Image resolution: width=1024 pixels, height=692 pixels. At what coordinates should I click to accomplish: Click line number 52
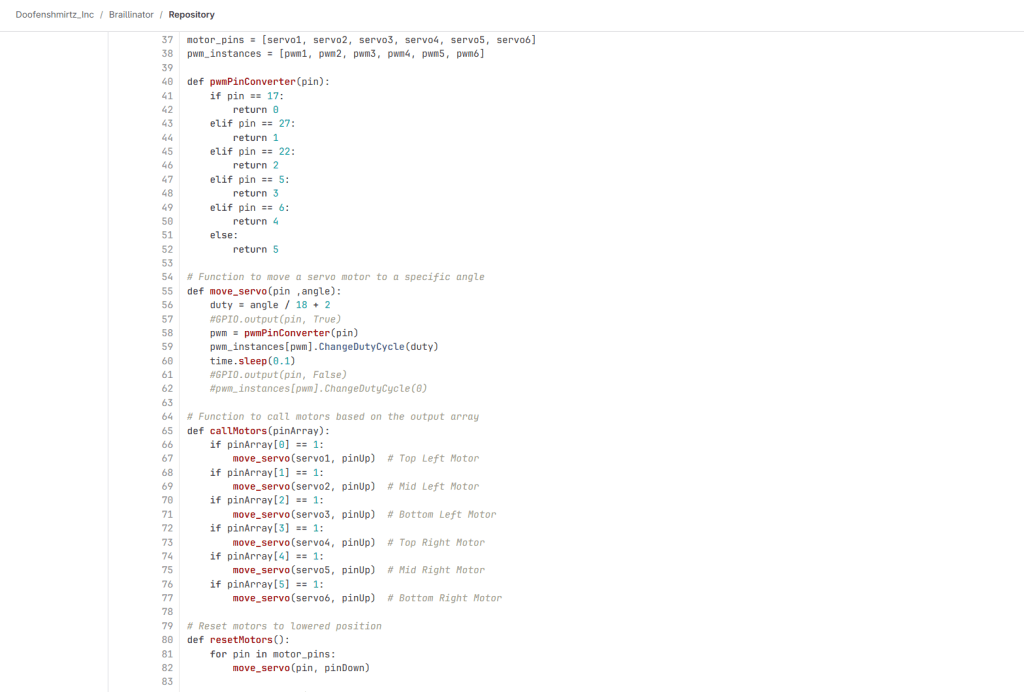(x=166, y=249)
